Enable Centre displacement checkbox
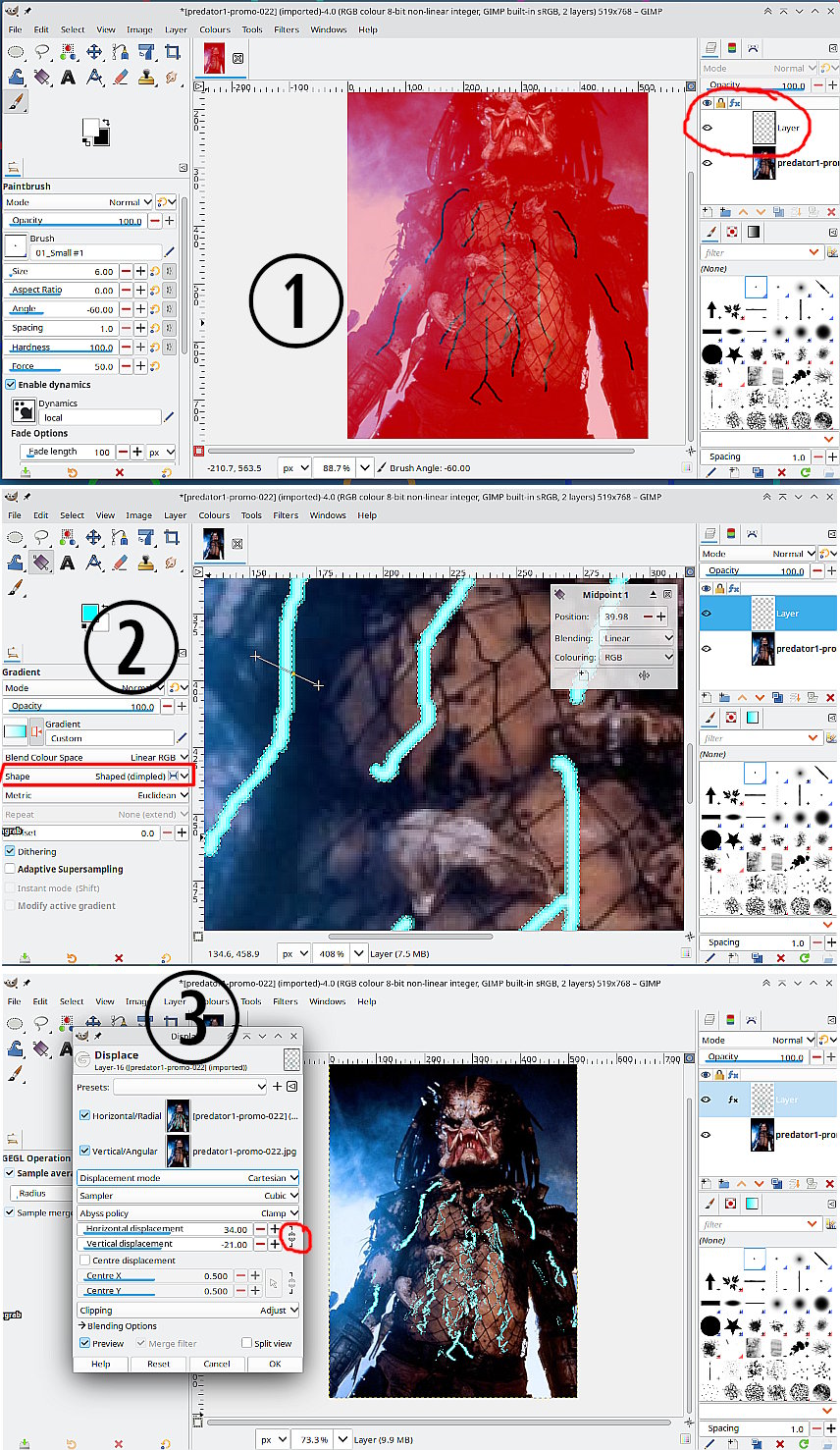Screen dimensions: 840x1450 click(84, 1261)
